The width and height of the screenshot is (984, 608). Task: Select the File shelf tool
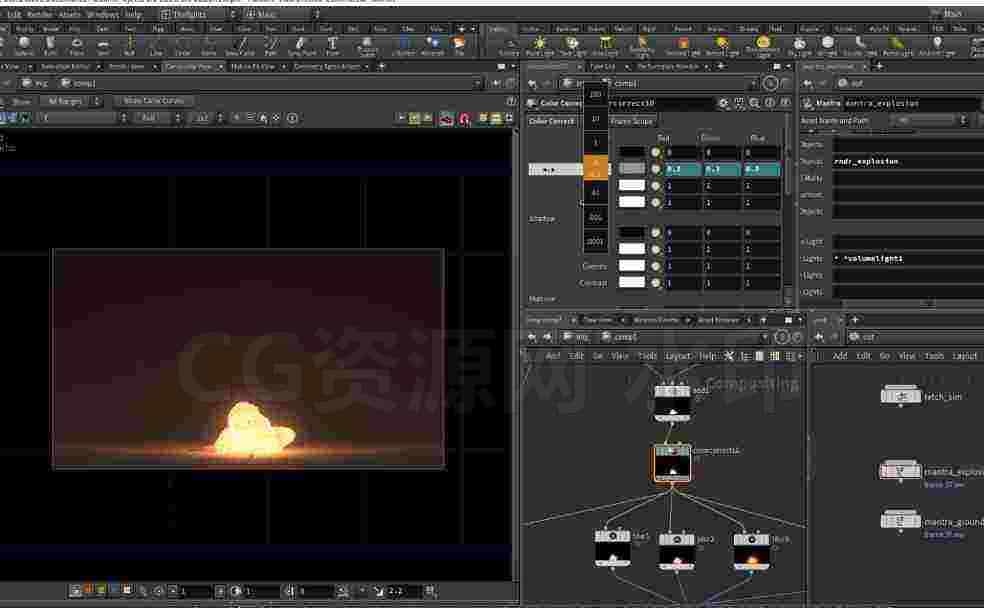(459, 45)
